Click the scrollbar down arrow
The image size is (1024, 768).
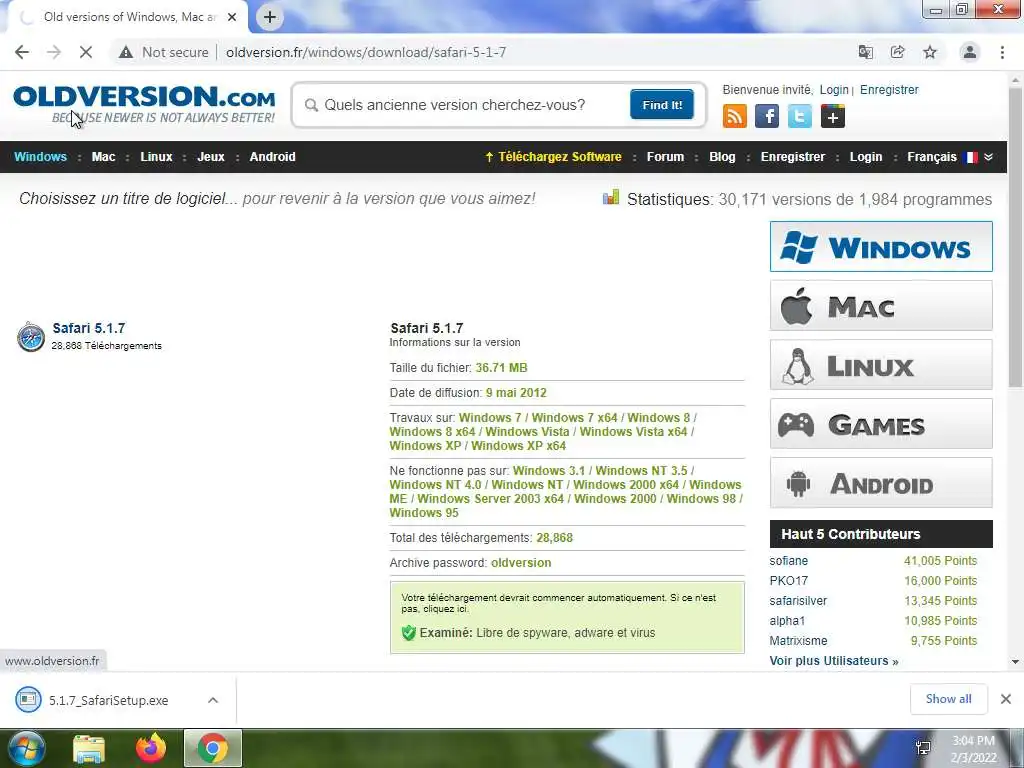click(x=1015, y=662)
